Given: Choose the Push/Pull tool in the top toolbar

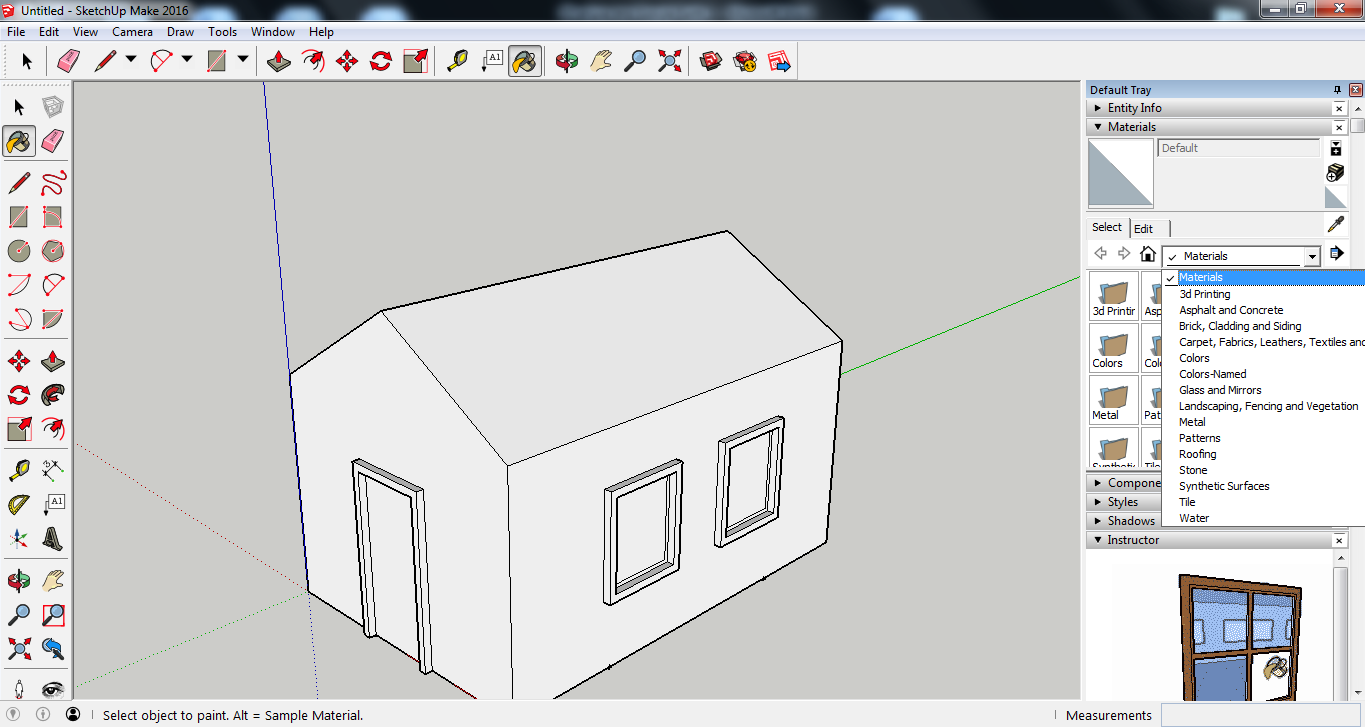Looking at the screenshot, I should pyautogui.click(x=279, y=62).
